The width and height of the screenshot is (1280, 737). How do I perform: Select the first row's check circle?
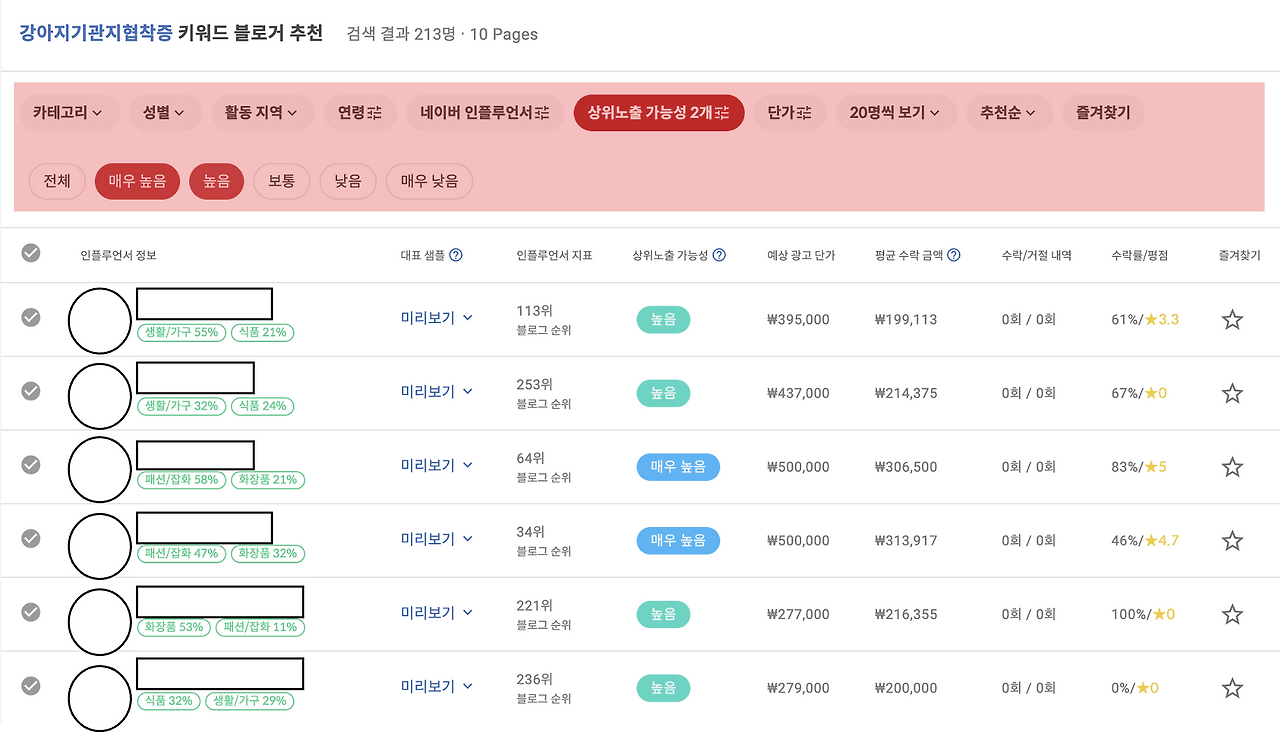tap(30, 319)
